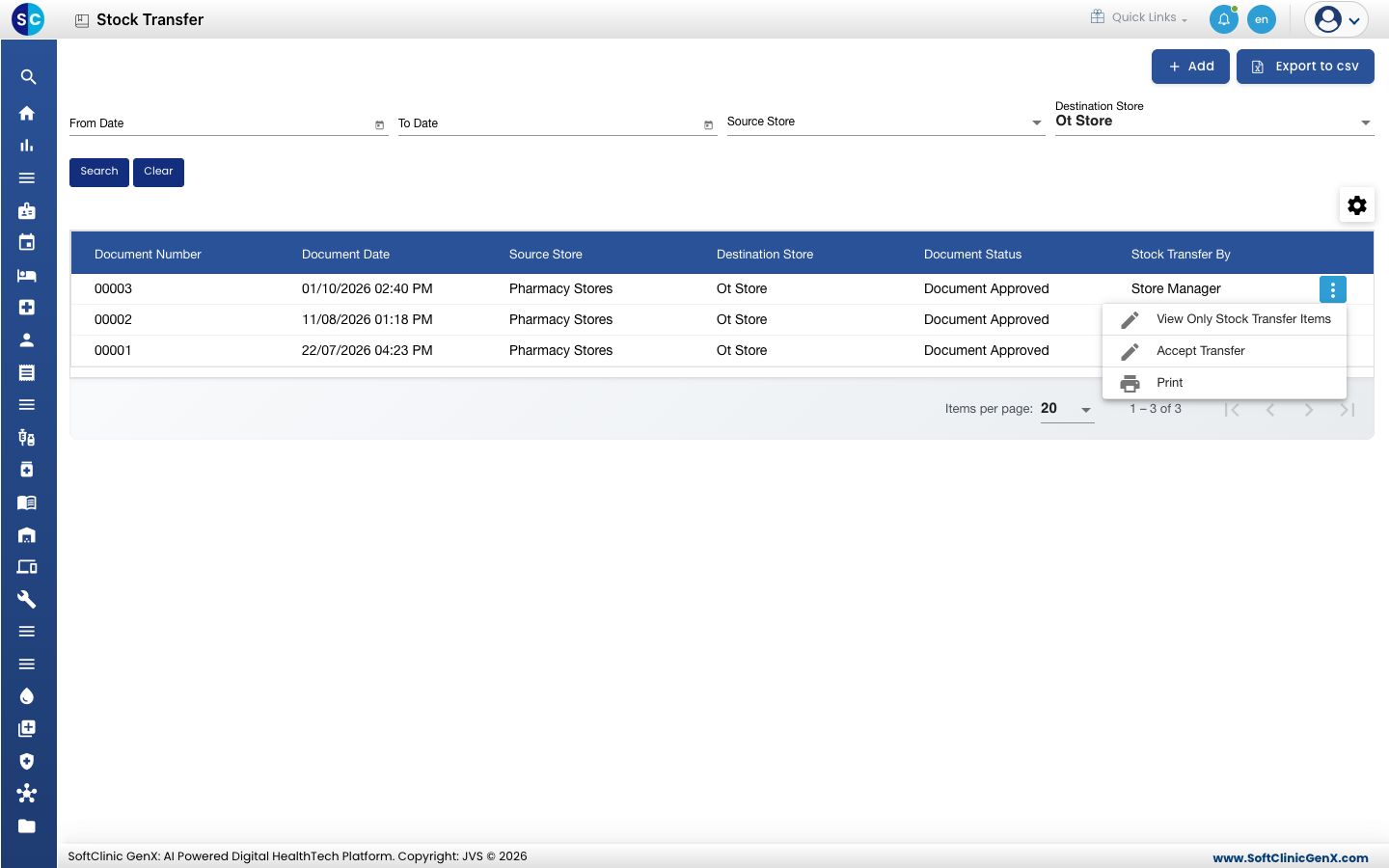Screen dimensions: 1389x868
Task: Select the calendar icon in the sidebar
Action: coord(27,242)
